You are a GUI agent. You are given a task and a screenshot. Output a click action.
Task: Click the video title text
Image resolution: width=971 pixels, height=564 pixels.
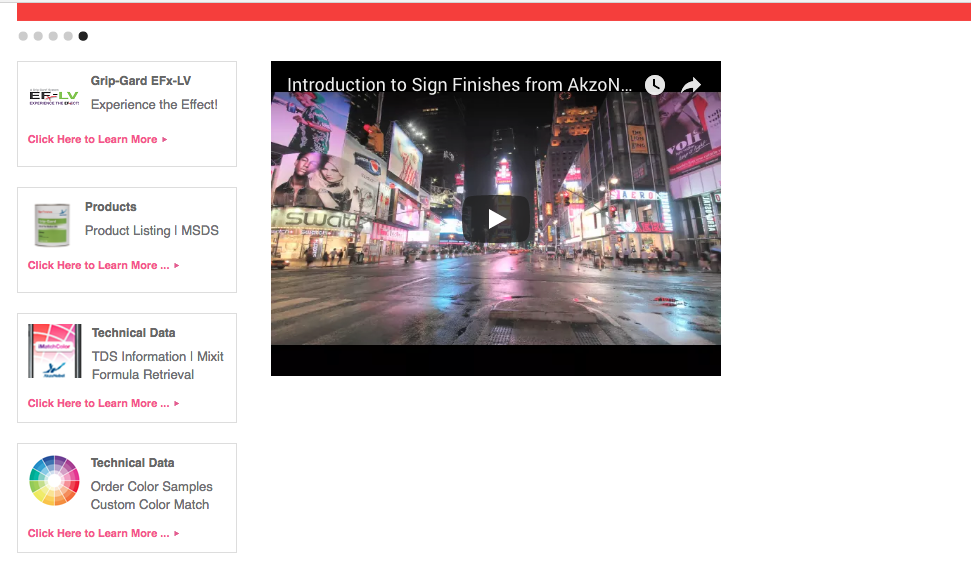[x=459, y=85]
